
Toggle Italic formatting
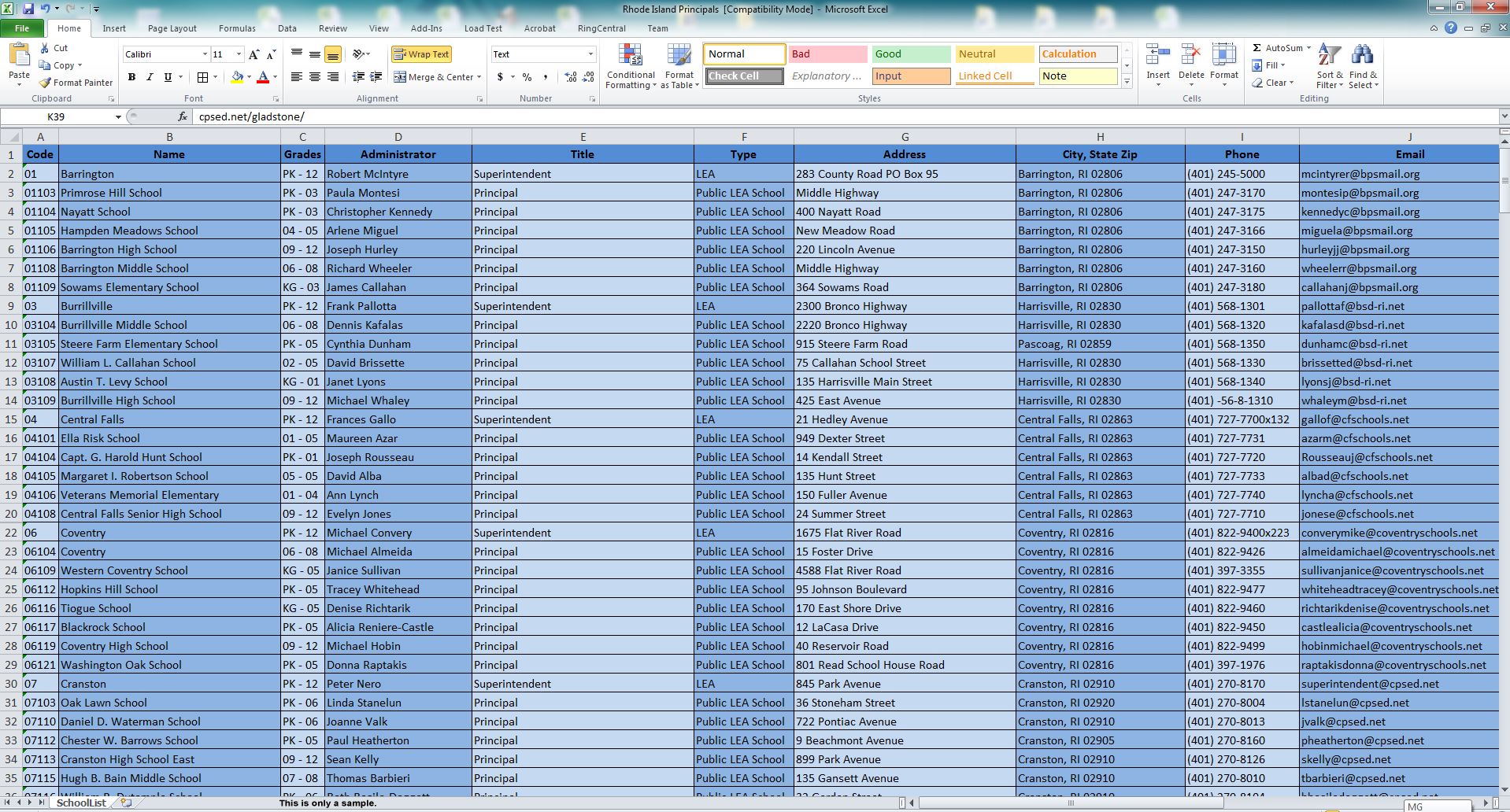click(x=150, y=77)
